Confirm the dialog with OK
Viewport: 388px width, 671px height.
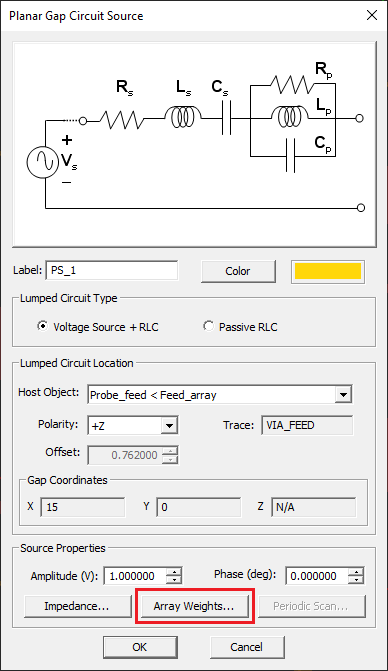click(140, 647)
